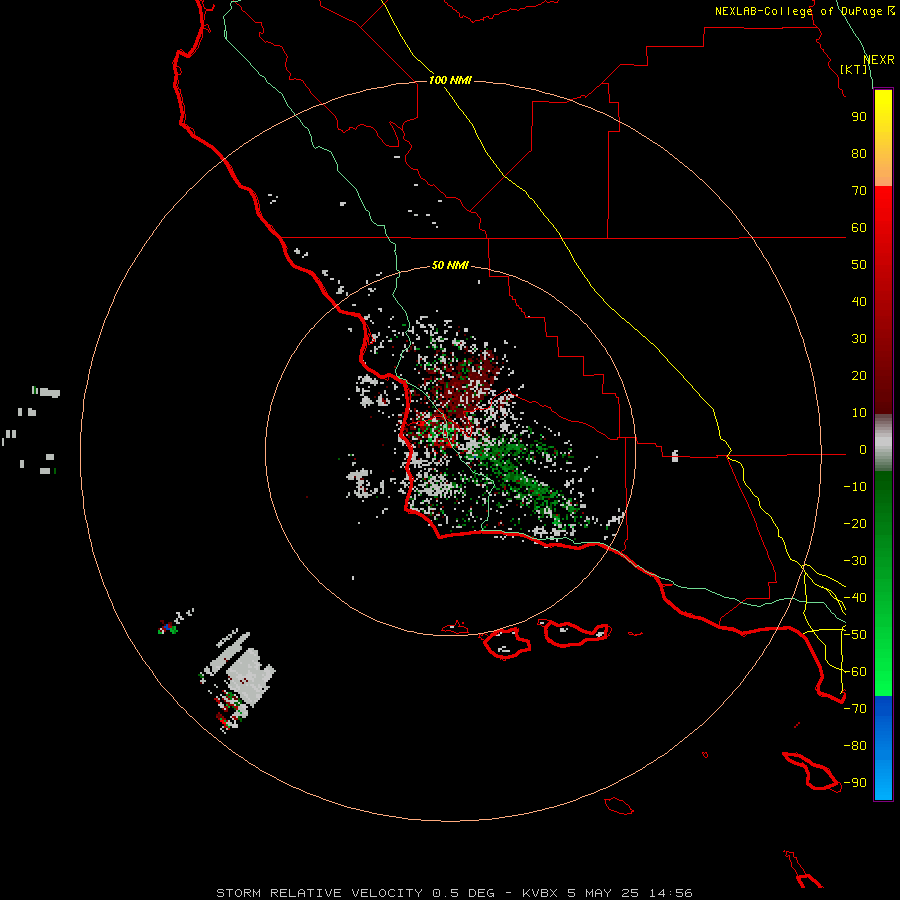Click the "50 NMI" range ring label

pos(450,265)
